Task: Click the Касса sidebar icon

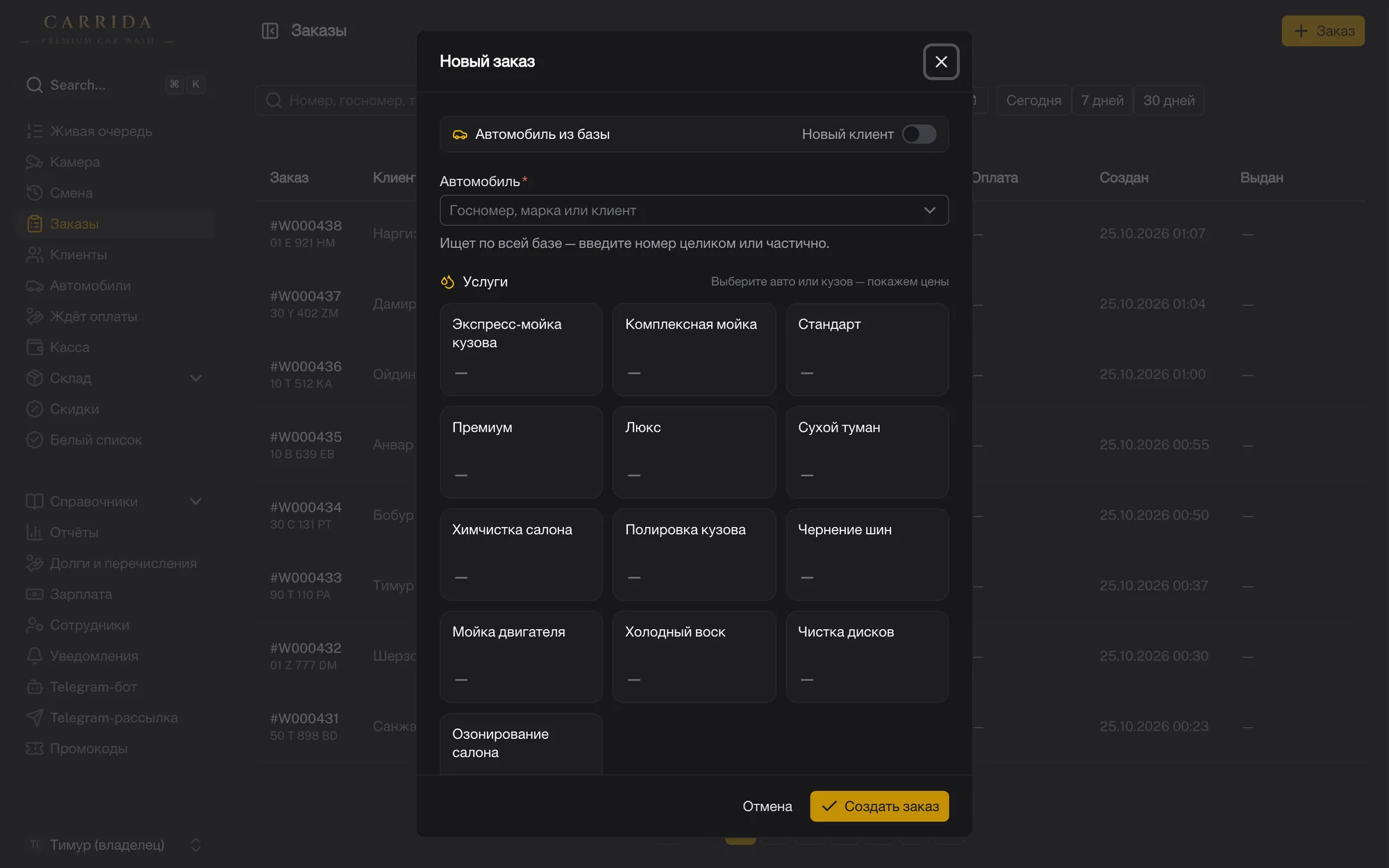Action: coord(35,347)
